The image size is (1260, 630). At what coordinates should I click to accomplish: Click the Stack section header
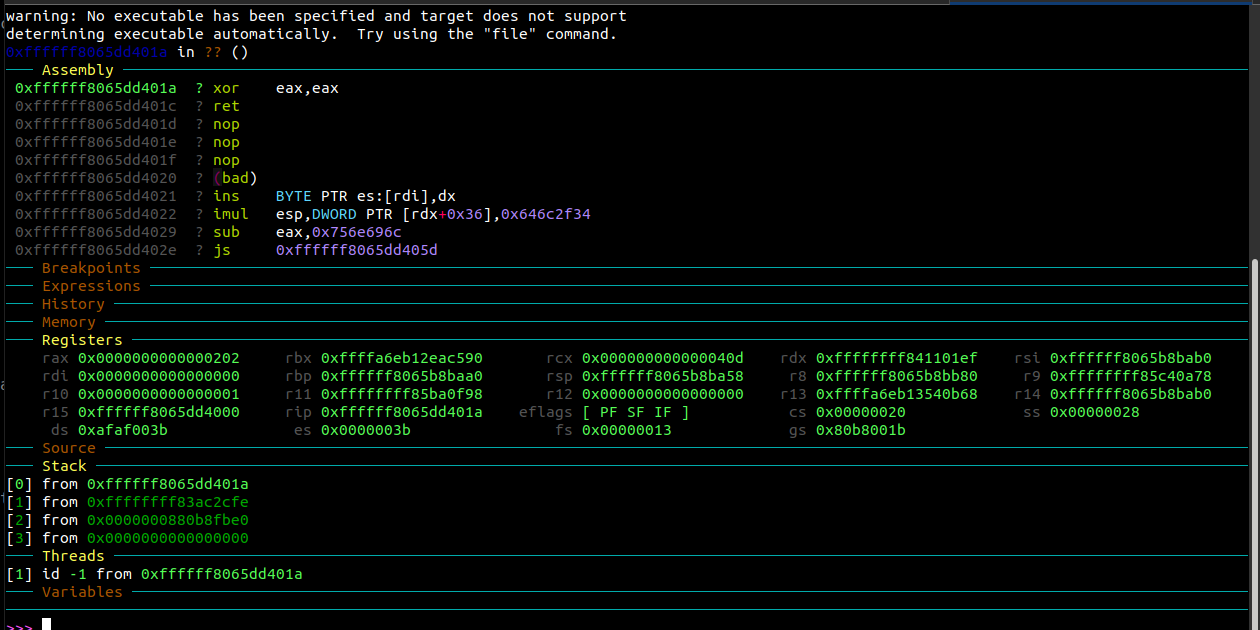coord(64,466)
